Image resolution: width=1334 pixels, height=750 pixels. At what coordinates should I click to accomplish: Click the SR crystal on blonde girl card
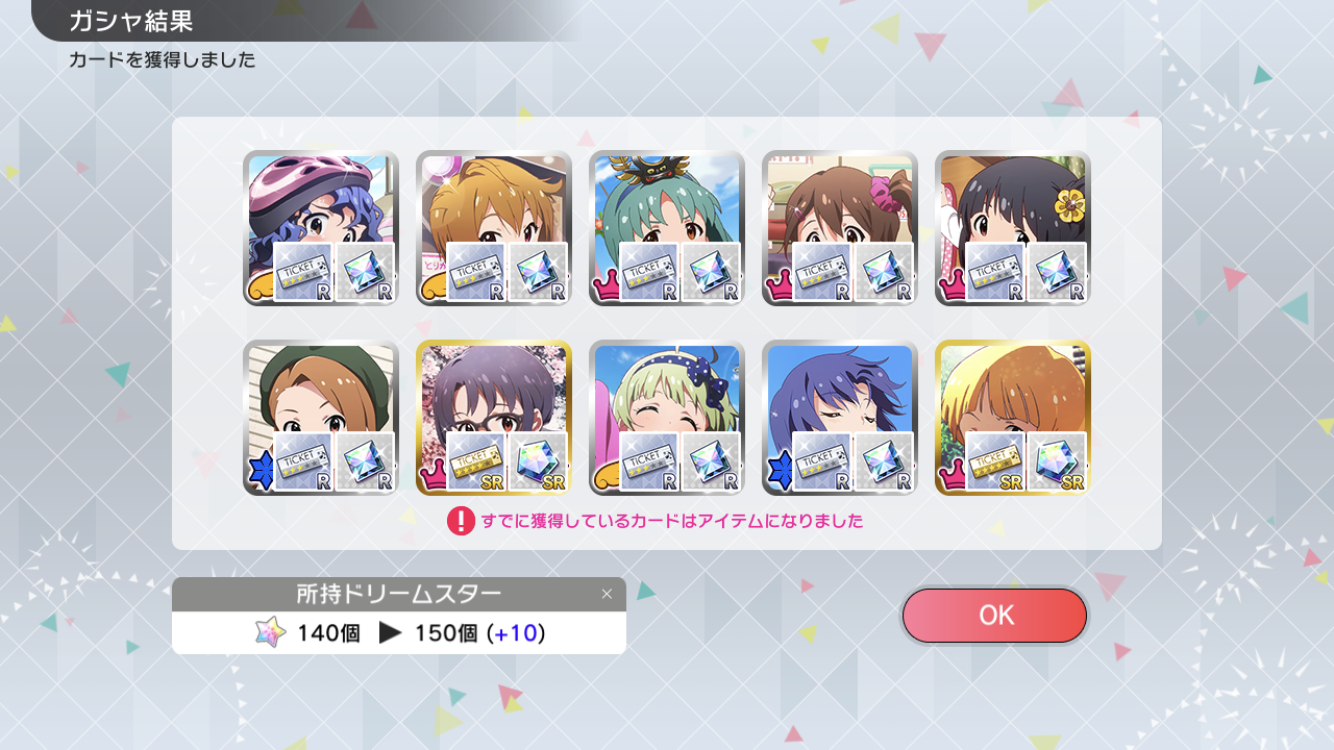[1057, 462]
